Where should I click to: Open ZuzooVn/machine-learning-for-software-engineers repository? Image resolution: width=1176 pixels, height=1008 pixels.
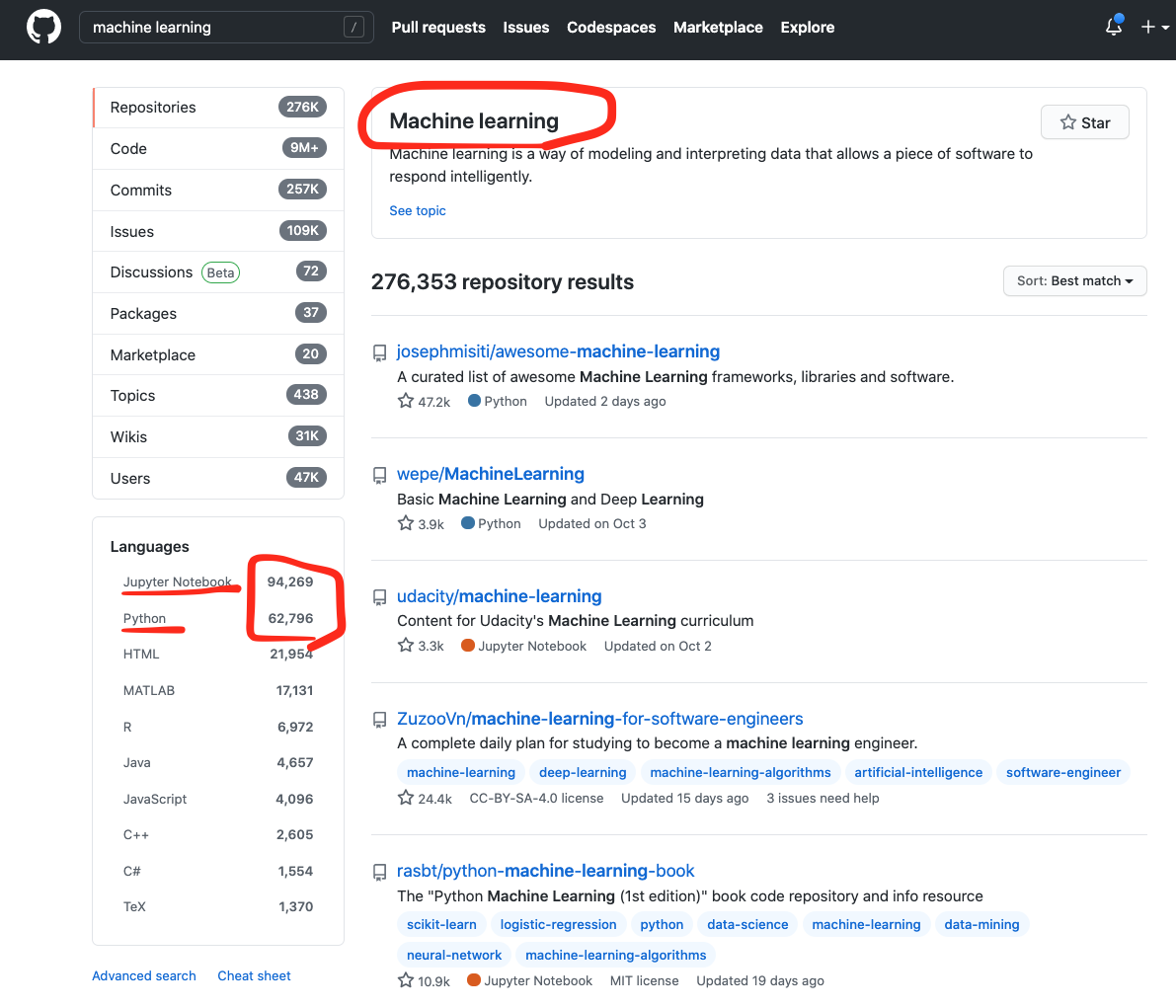[600, 719]
